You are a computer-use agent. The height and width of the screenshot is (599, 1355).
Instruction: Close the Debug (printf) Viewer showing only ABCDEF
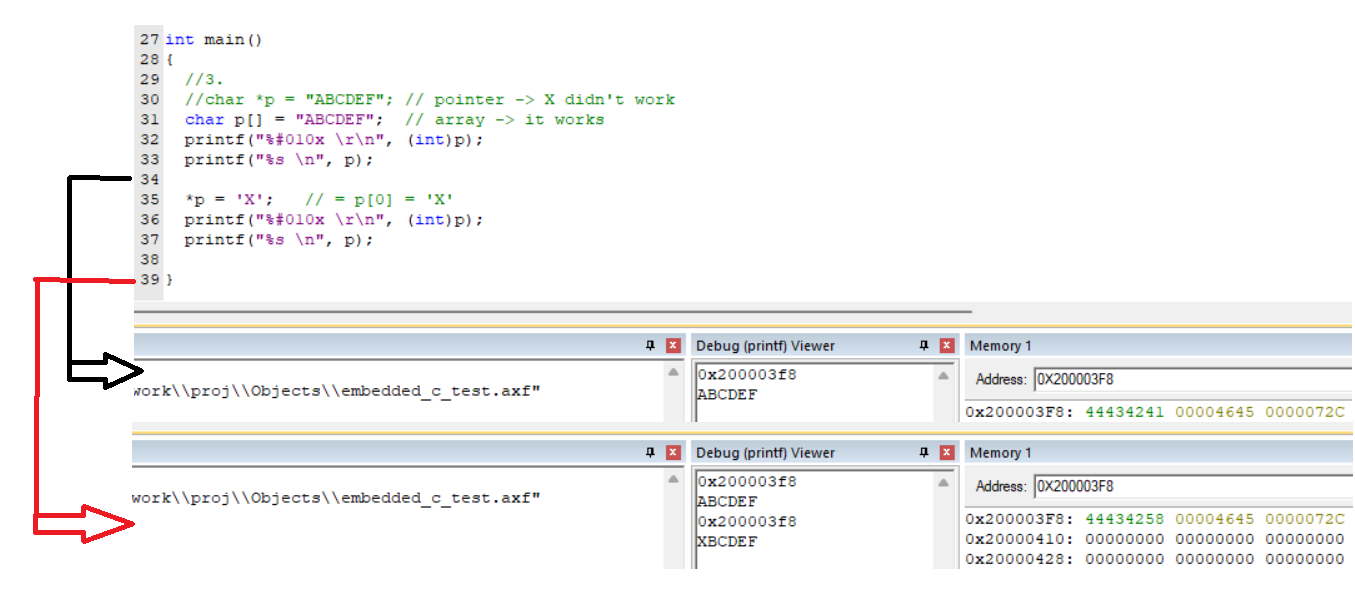[947, 346]
